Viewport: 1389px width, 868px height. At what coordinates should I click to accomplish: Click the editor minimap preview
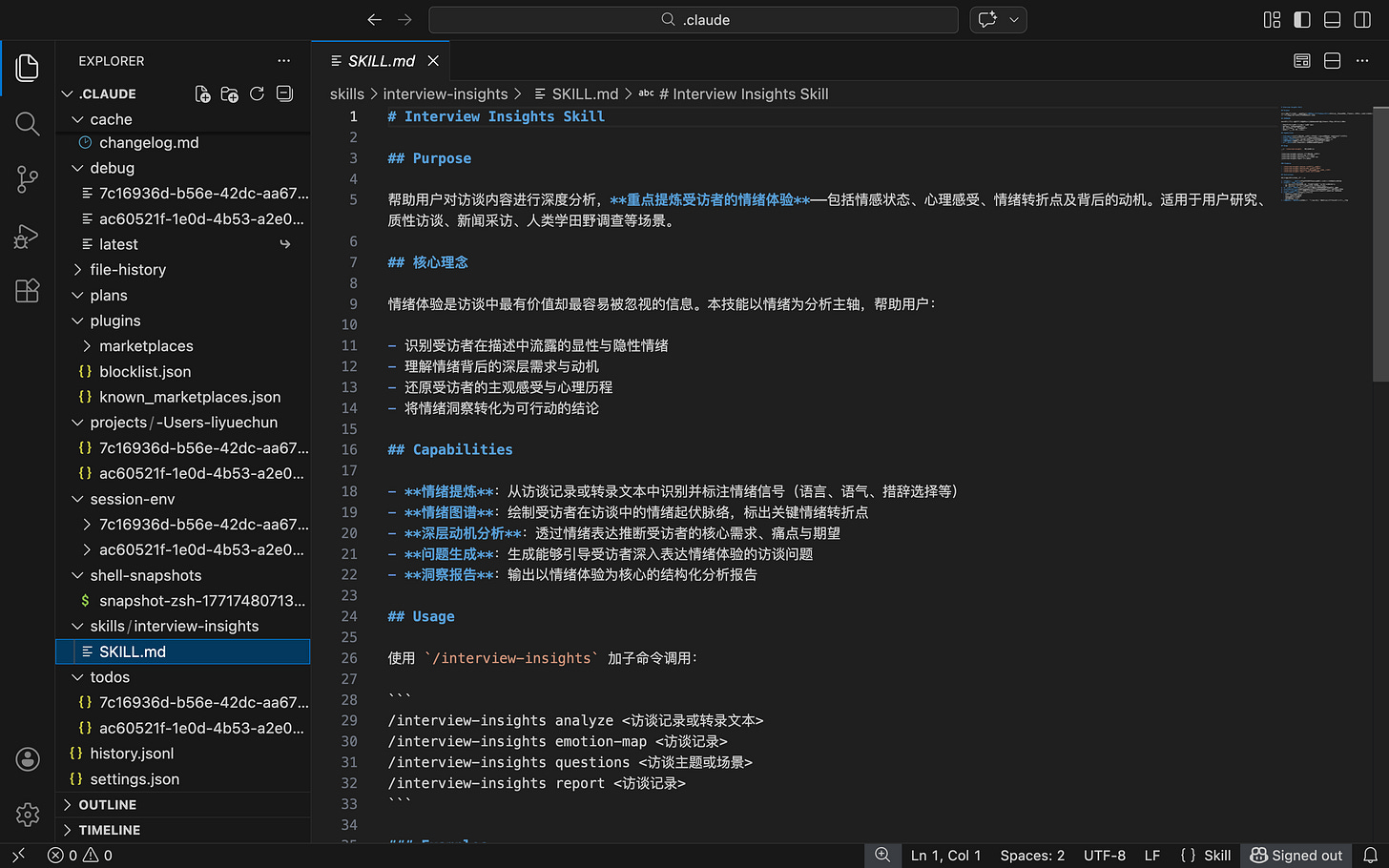click(1326, 155)
